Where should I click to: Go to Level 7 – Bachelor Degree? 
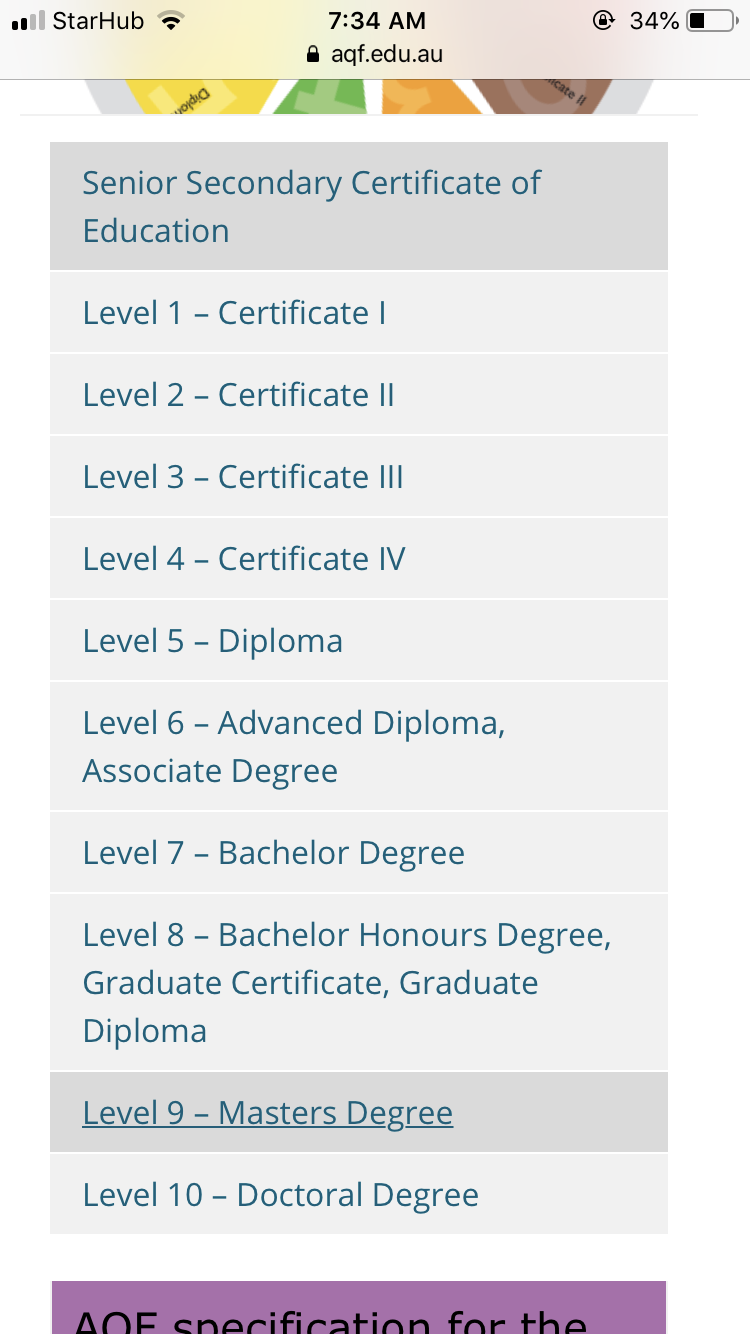pos(273,853)
